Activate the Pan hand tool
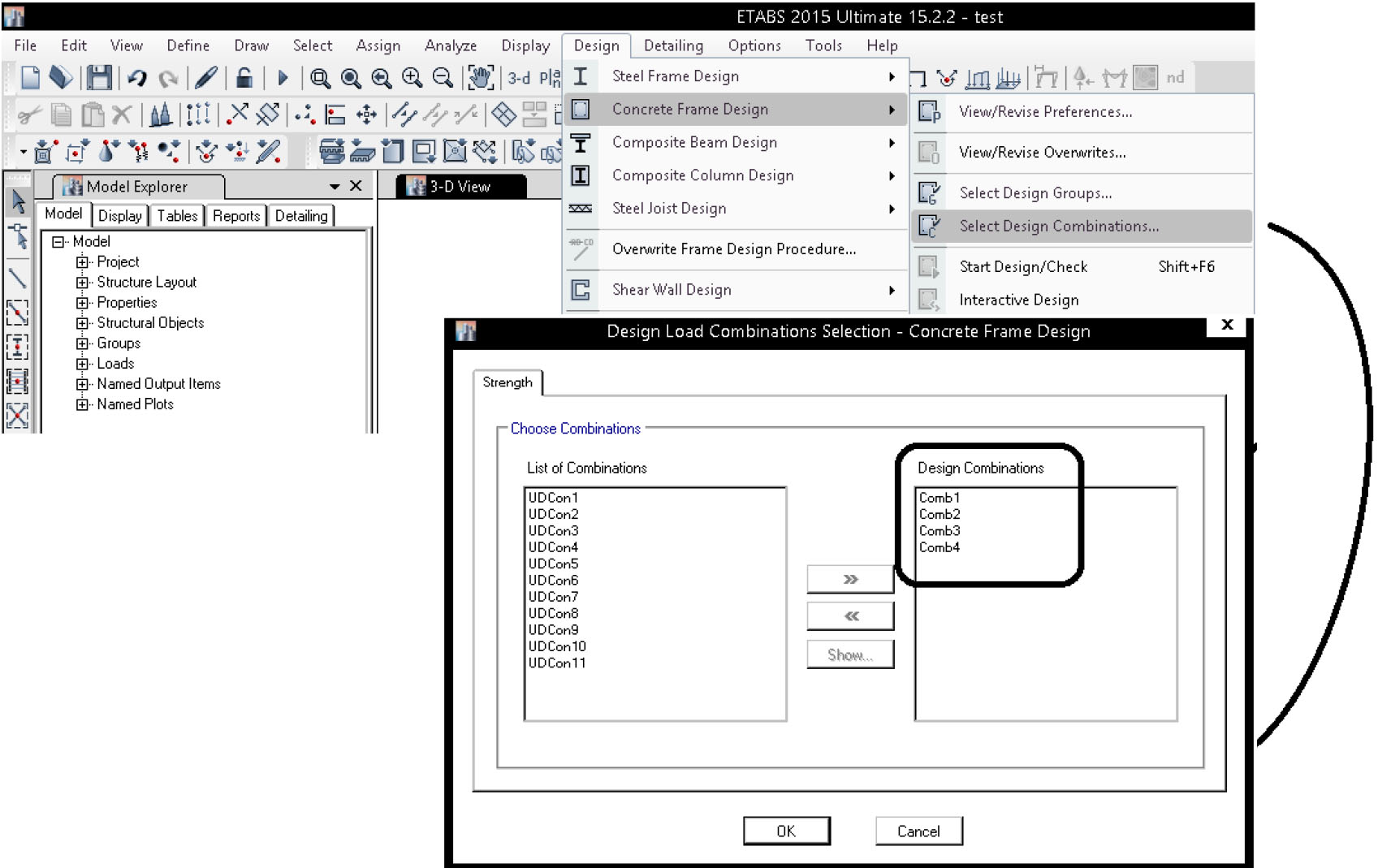 pyautogui.click(x=480, y=77)
